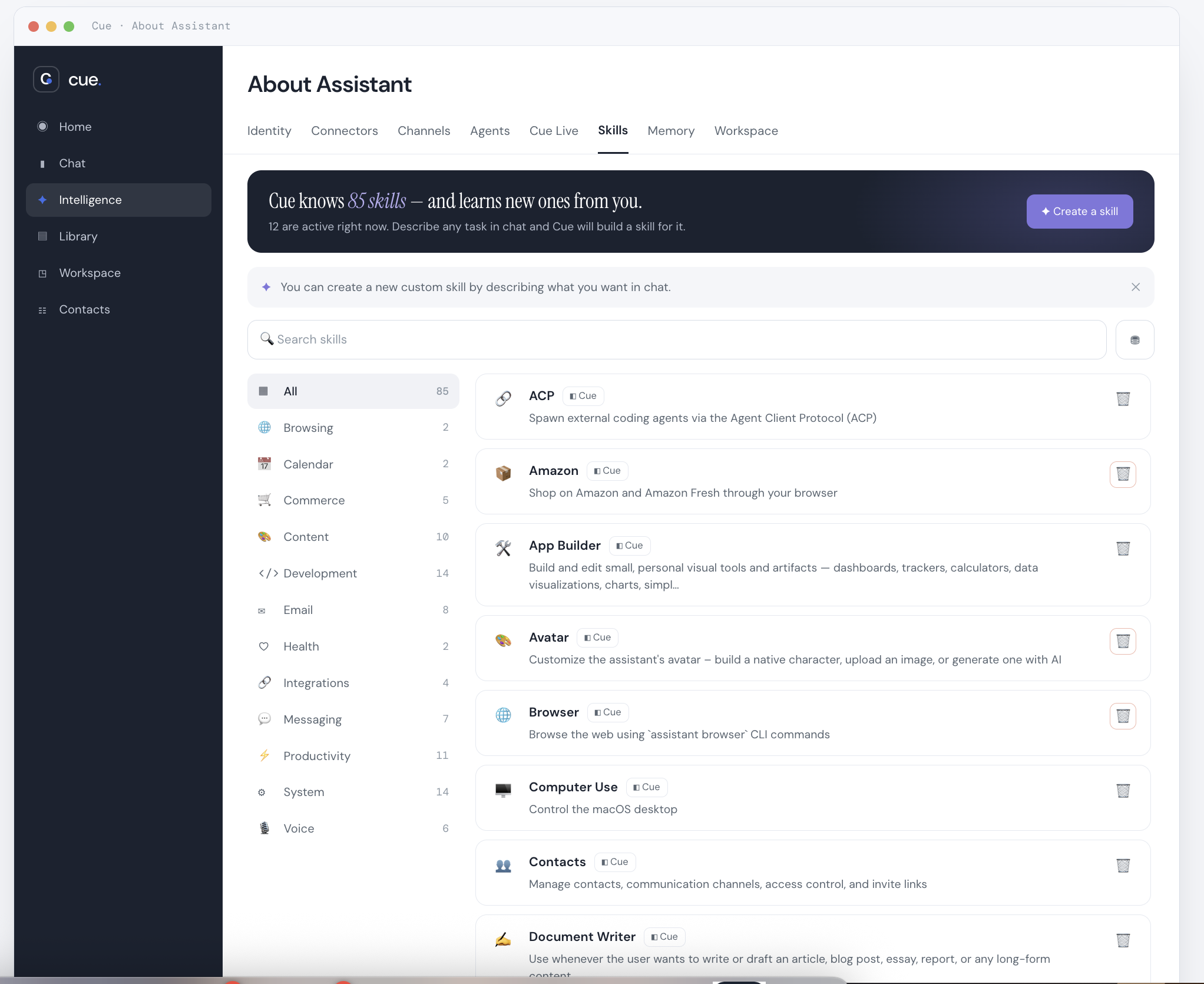Screen dimensions: 1204x984
Task: Click the Cue badge next to Browser
Action: point(608,712)
